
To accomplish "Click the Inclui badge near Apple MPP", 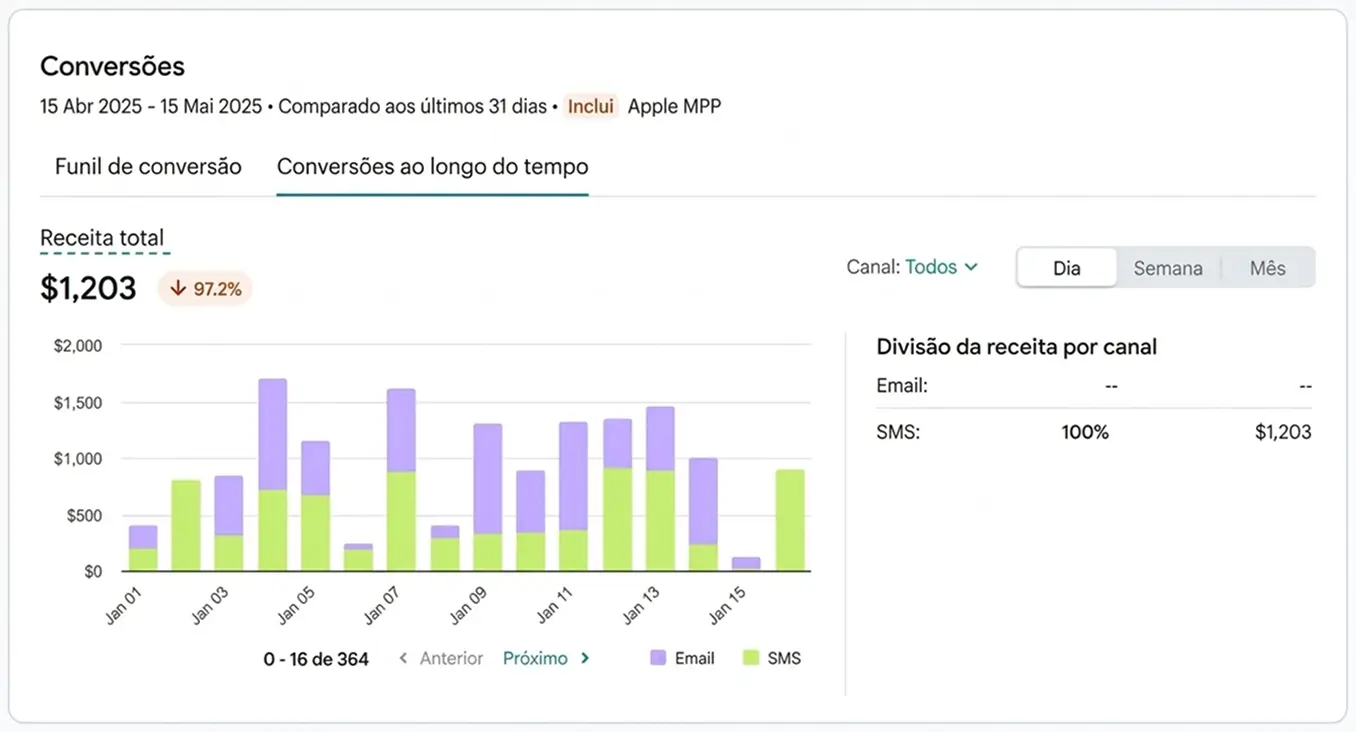I will click(590, 106).
